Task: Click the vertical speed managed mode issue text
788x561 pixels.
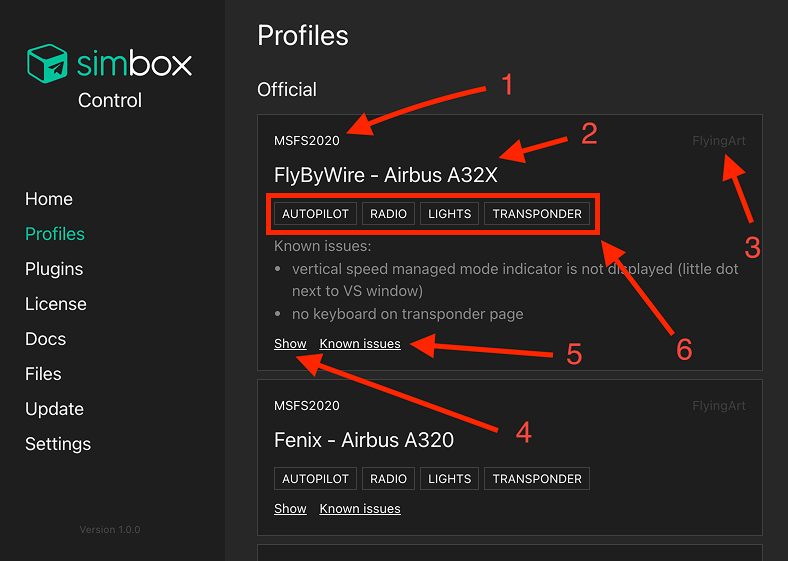Action: (x=515, y=279)
